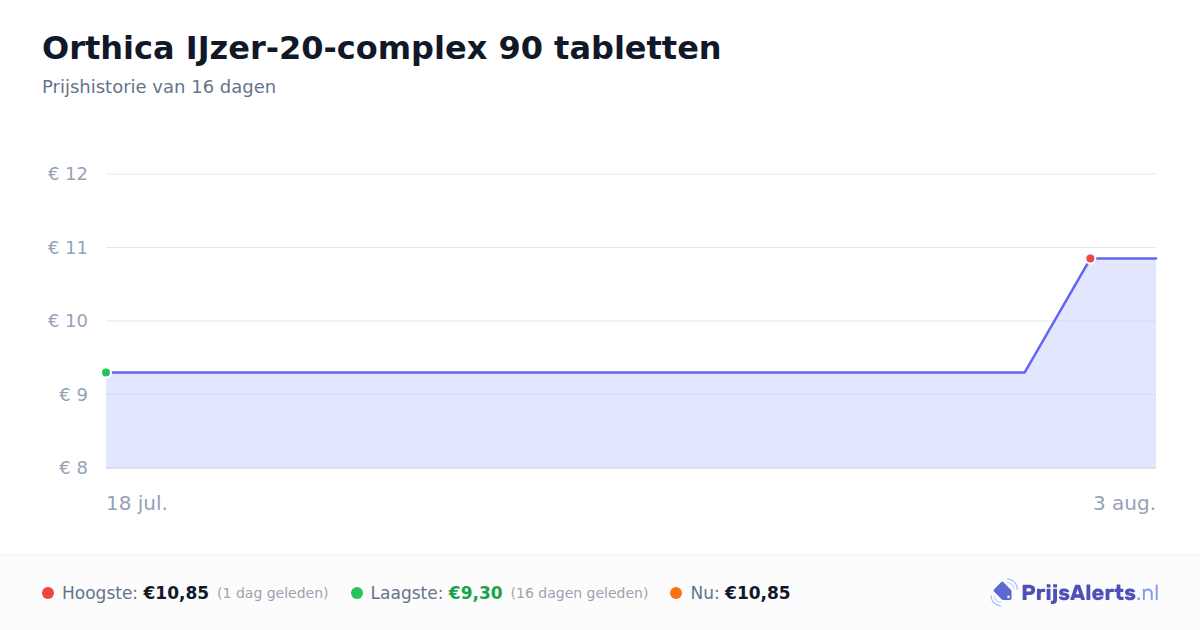Click the 'Prijshistorie van 16 dagen' subtitle
1200x630 pixels.
click(159, 87)
